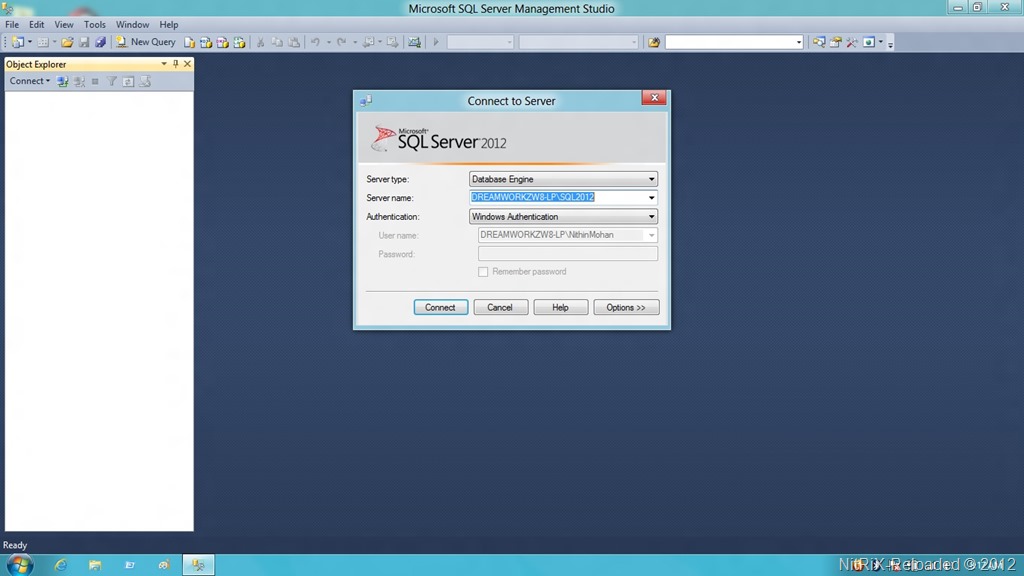
Task: Click the Object Explorer filter funnel icon
Action: [x=112, y=81]
